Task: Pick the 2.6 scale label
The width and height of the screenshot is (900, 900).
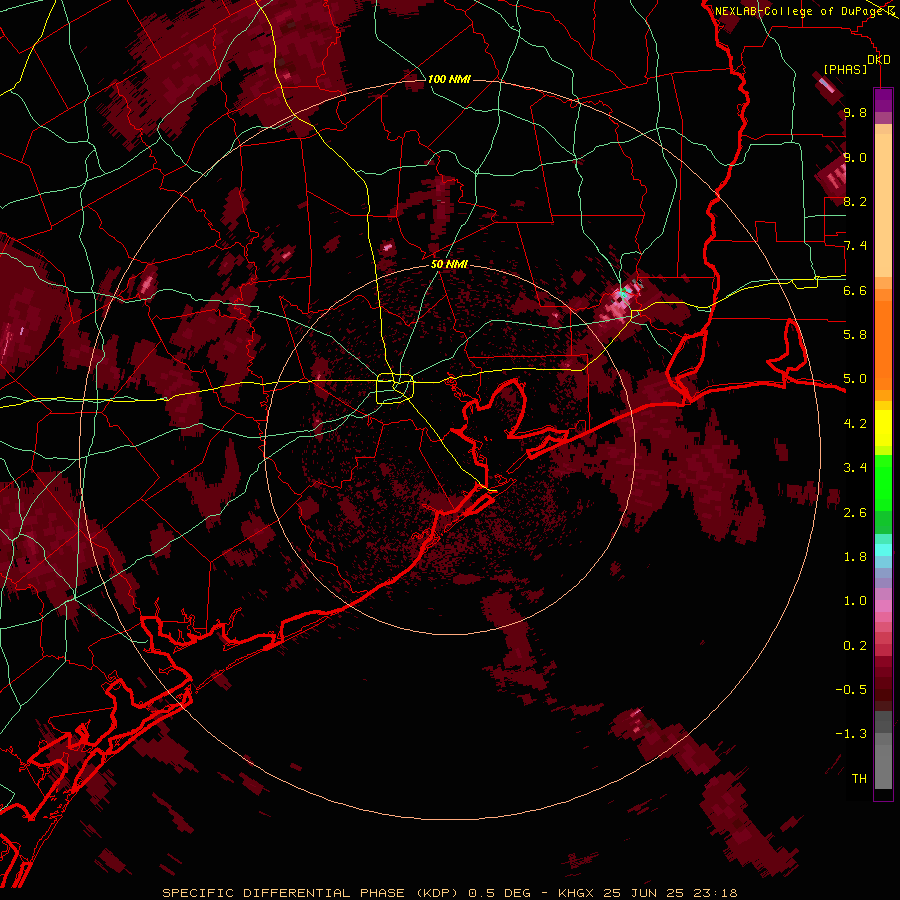Action: coord(855,513)
